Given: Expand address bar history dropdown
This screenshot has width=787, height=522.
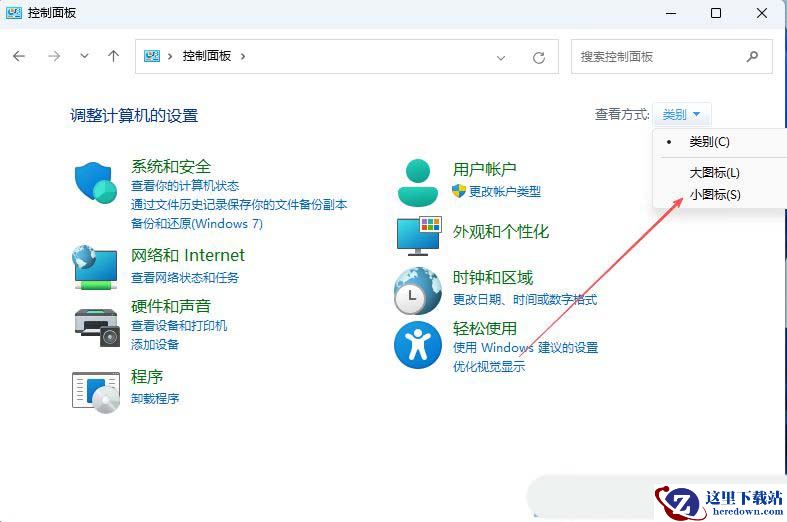Looking at the screenshot, I should tap(500, 58).
